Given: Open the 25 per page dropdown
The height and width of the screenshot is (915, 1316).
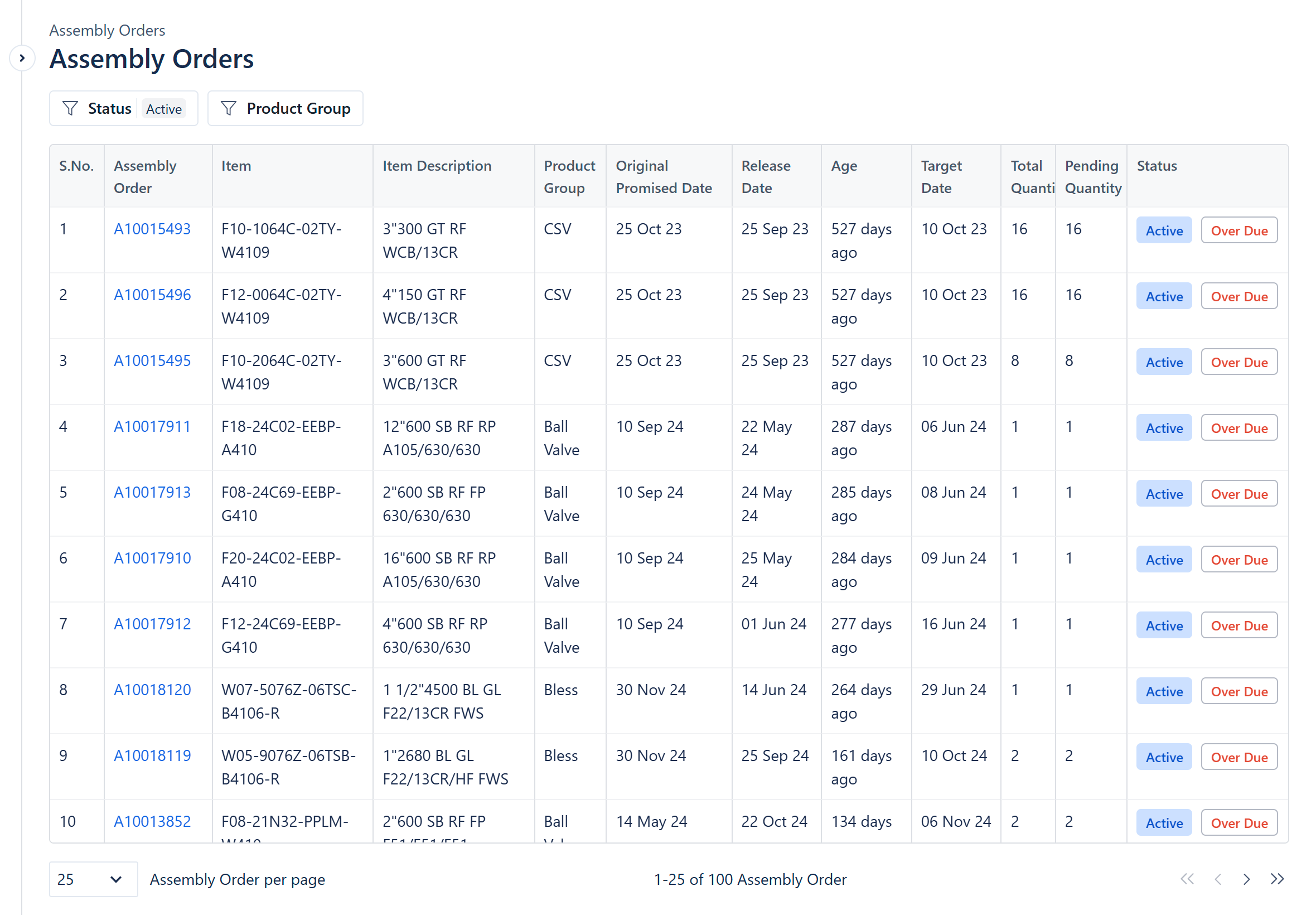Looking at the screenshot, I should coord(93,879).
